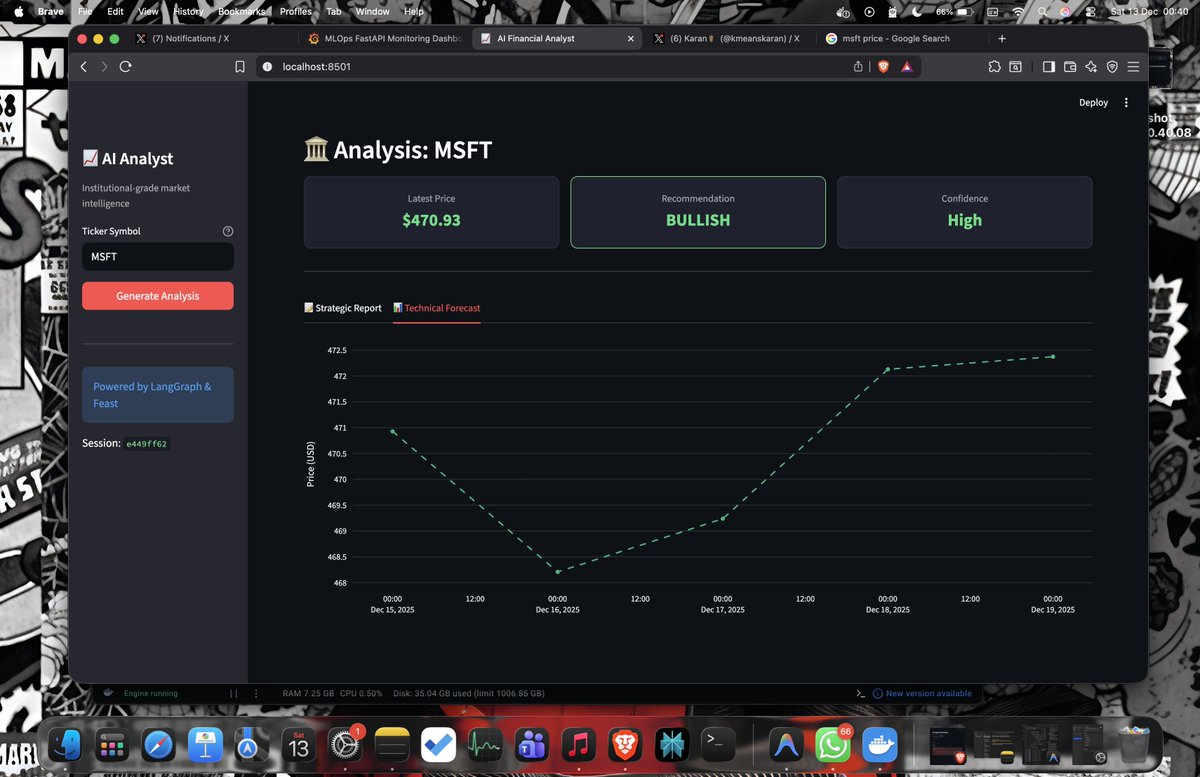Click the ticker symbol help icon
This screenshot has width=1200, height=777.
pyautogui.click(x=227, y=230)
